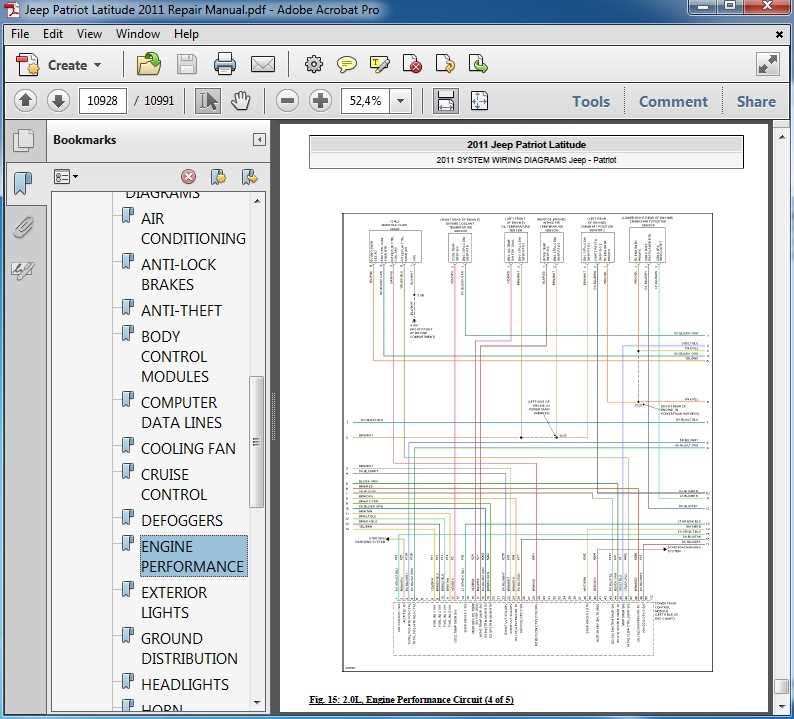Toggle Read Mode expand arrows icon
794x719 pixels.
(x=768, y=65)
